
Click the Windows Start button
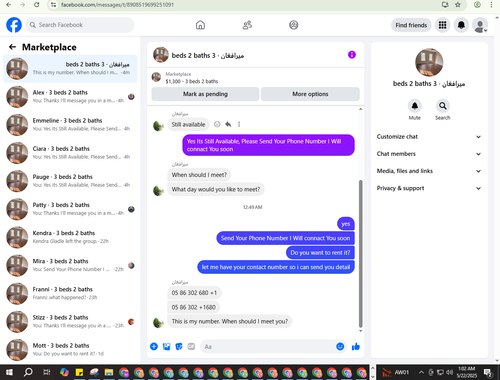tap(9, 372)
